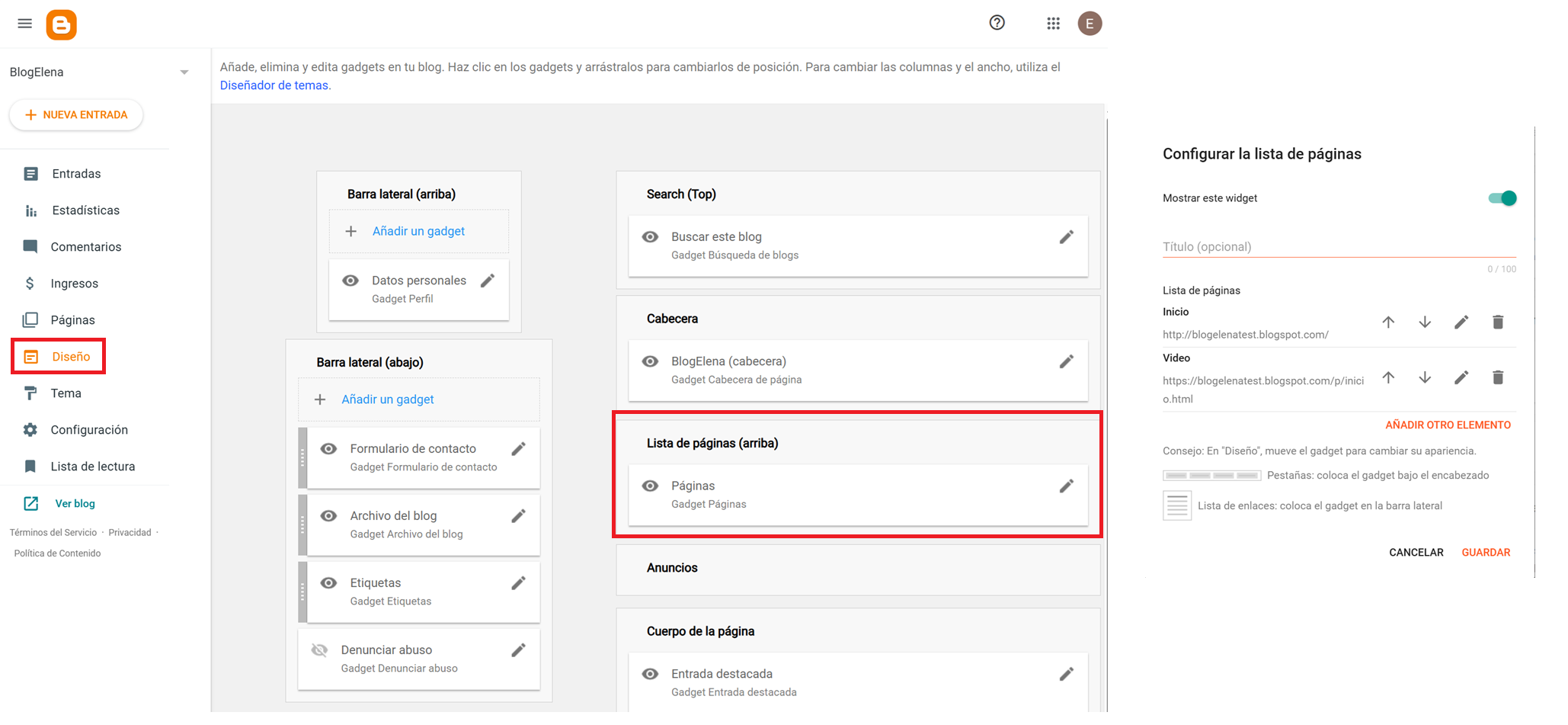Click the GUARDAR button
This screenshot has width=1568, height=725.
[x=1485, y=553]
